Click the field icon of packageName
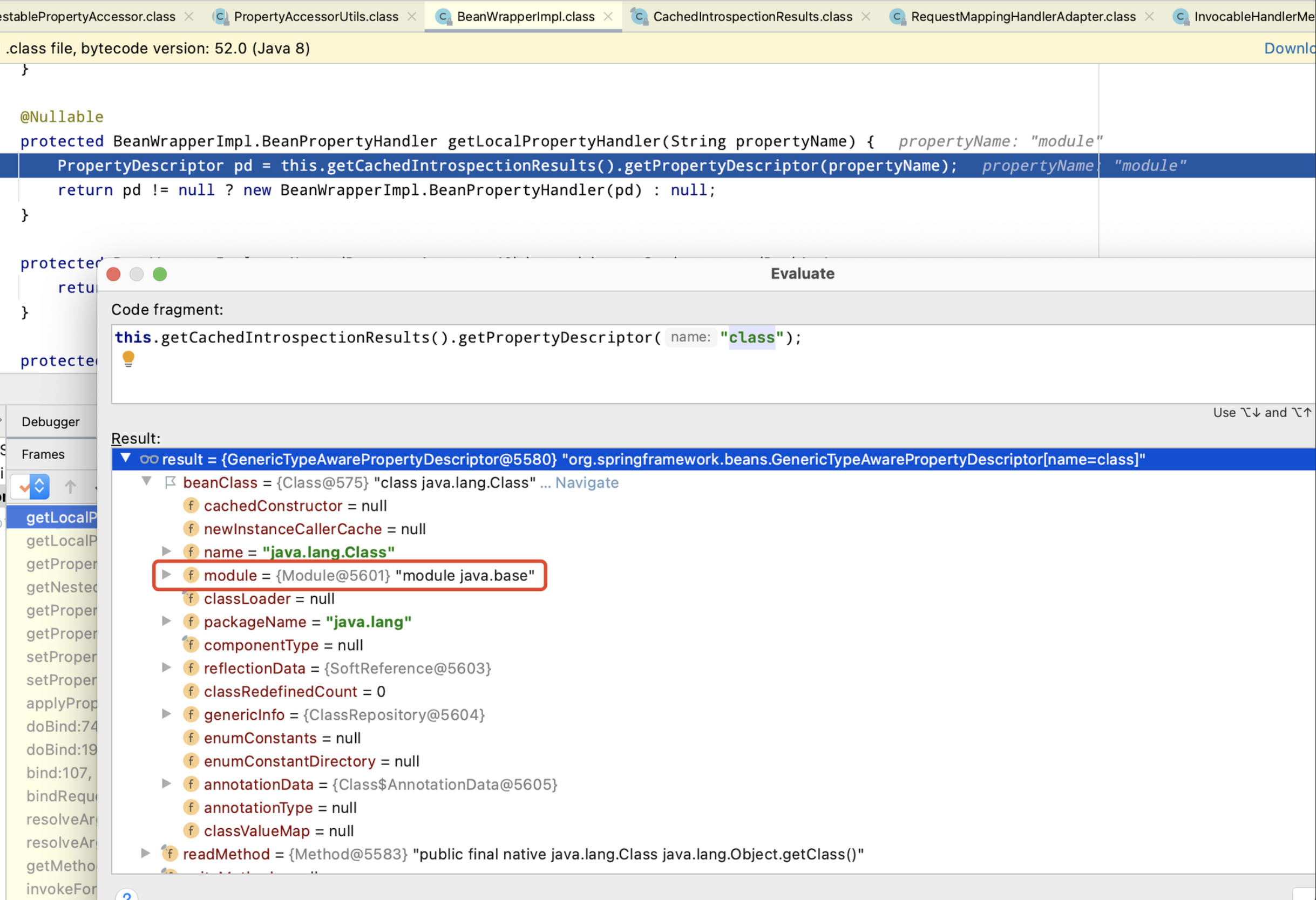Screen dimensions: 1316x900 191,622
